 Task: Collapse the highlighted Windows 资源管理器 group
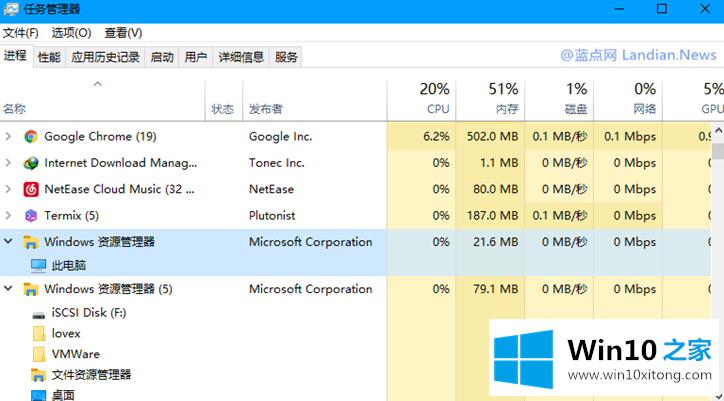8,241
